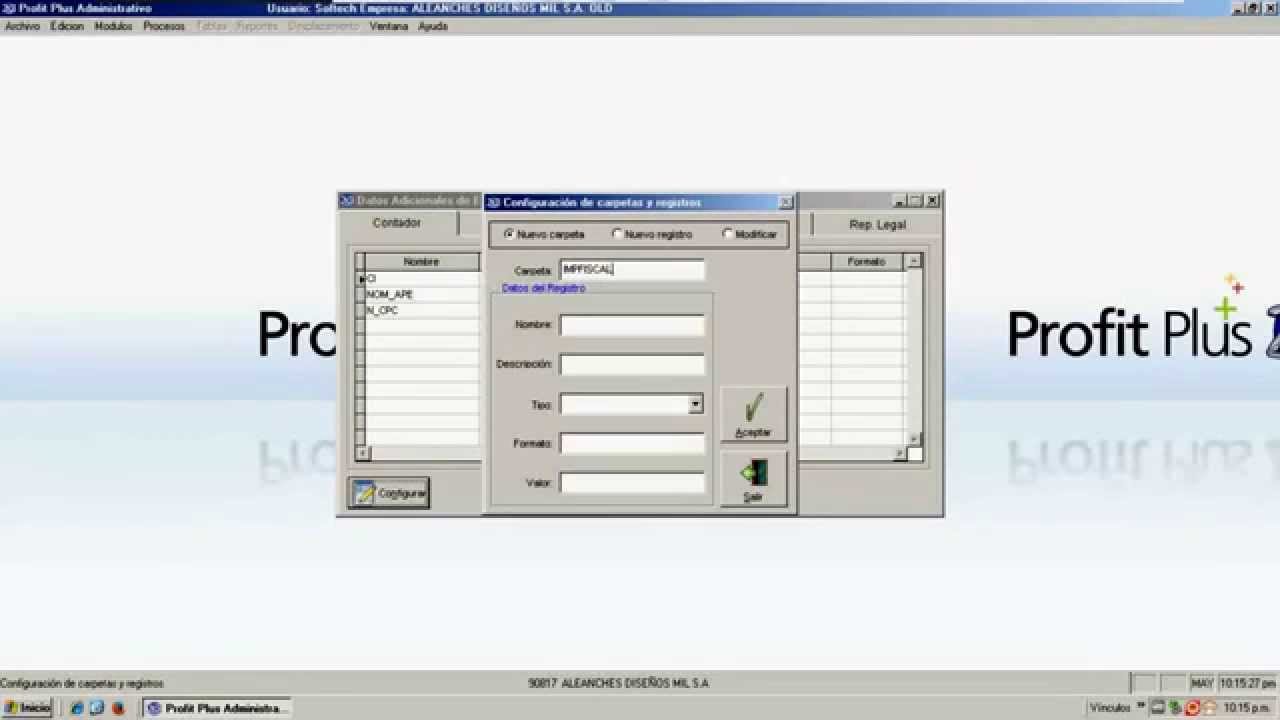This screenshot has width=1280, height=720.
Task: Click the MAY status bar indicator
Action: 1201,683
